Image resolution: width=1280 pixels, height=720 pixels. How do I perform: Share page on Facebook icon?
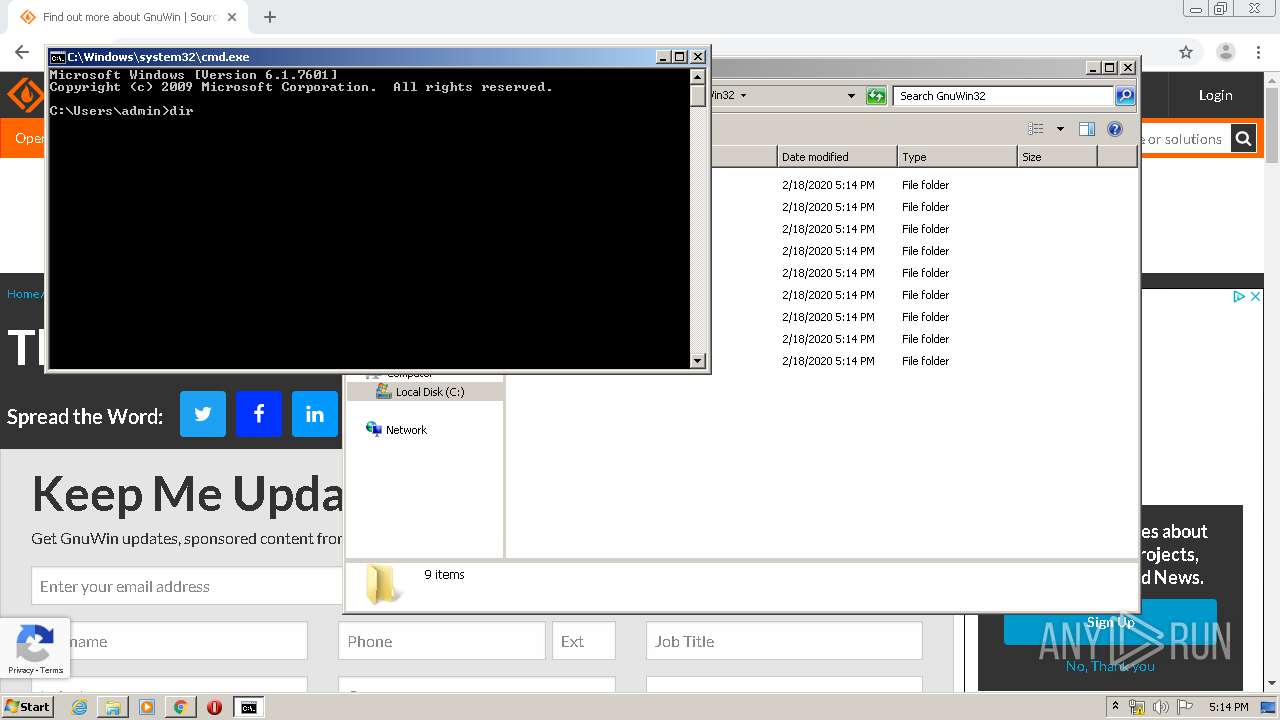(259, 414)
